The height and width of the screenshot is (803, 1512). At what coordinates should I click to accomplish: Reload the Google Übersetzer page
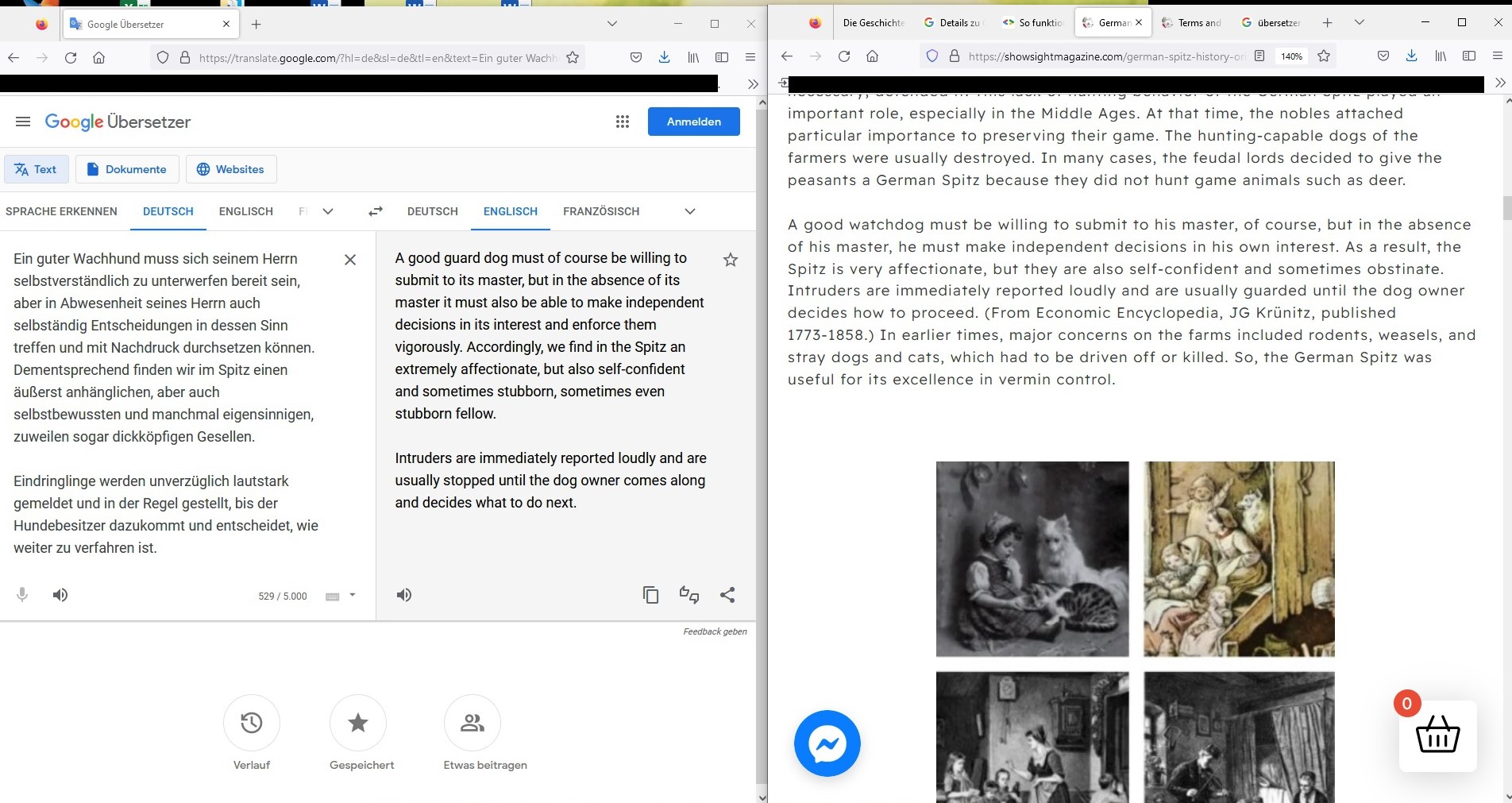(x=71, y=57)
